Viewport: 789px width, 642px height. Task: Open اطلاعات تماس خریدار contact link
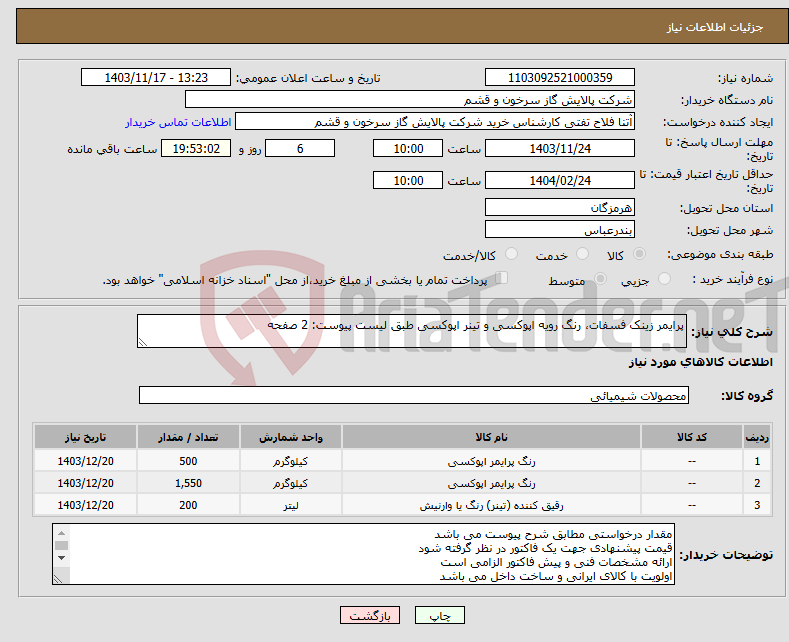(x=178, y=122)
